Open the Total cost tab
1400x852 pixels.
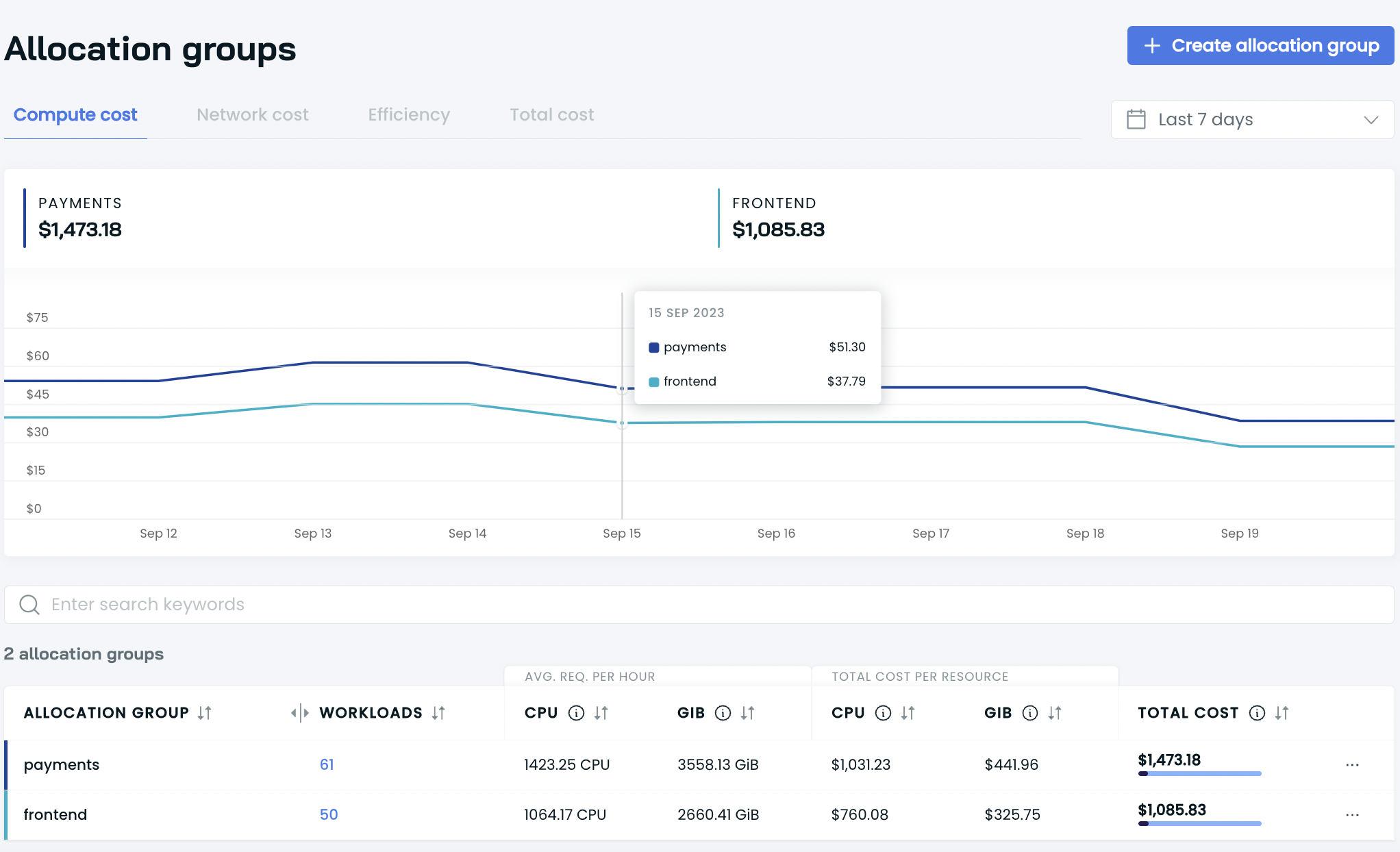pos(551,114)
